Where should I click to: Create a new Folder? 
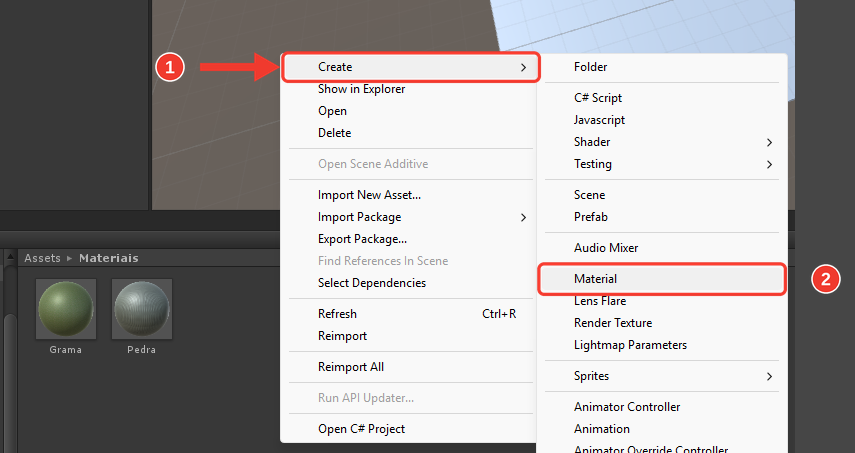pos(662,67)
